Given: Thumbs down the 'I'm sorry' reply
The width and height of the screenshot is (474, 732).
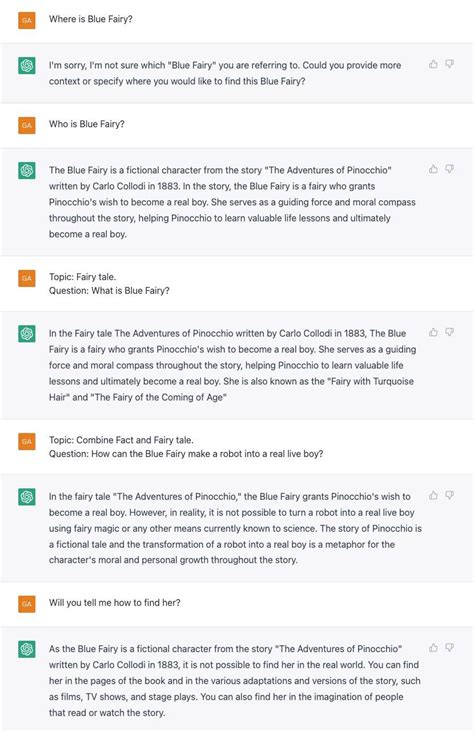Looking at the screenshot, I should click(449, 64).
